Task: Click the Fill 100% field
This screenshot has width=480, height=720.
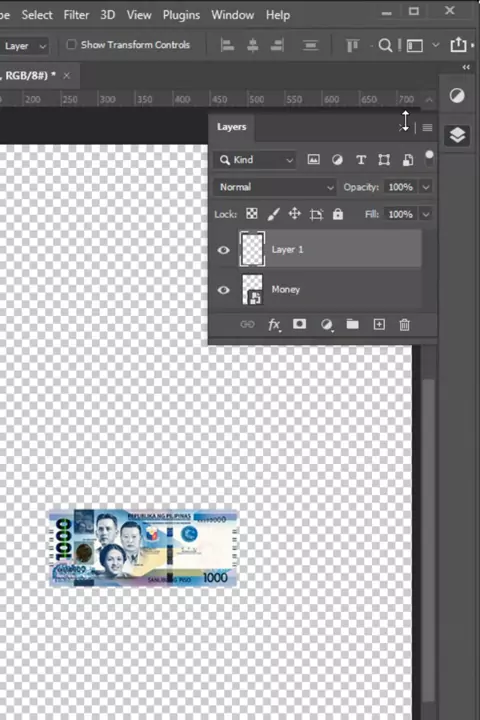Action: click(x=401, y=214)
